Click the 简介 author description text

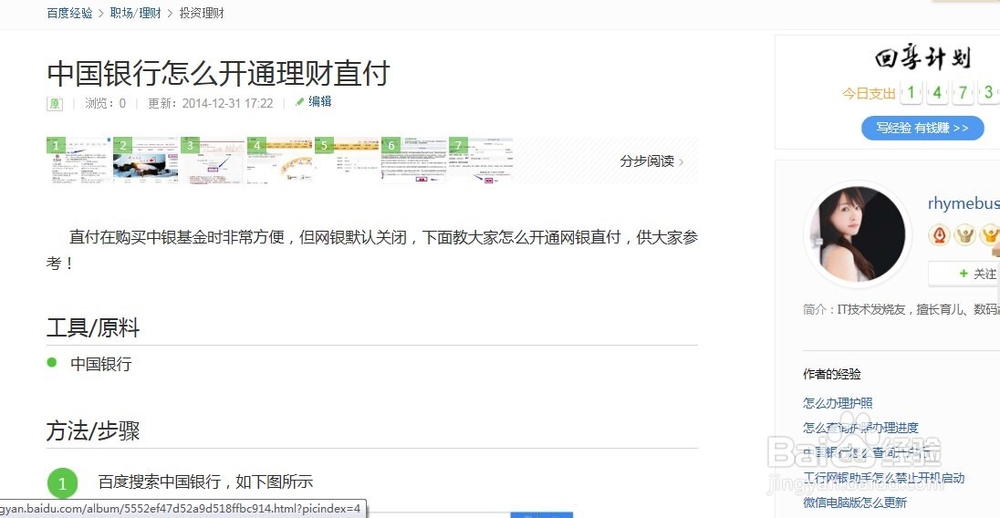(x=901, y=309)
